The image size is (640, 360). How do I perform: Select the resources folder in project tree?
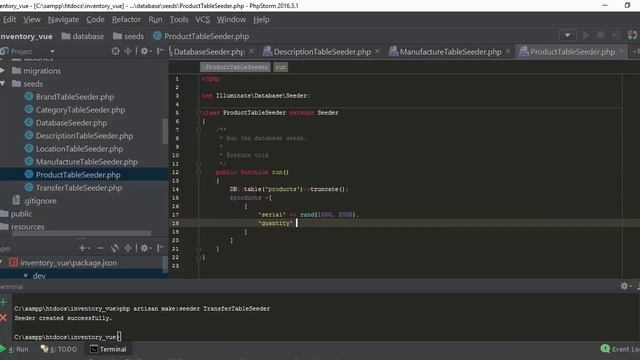pos(27,227)
